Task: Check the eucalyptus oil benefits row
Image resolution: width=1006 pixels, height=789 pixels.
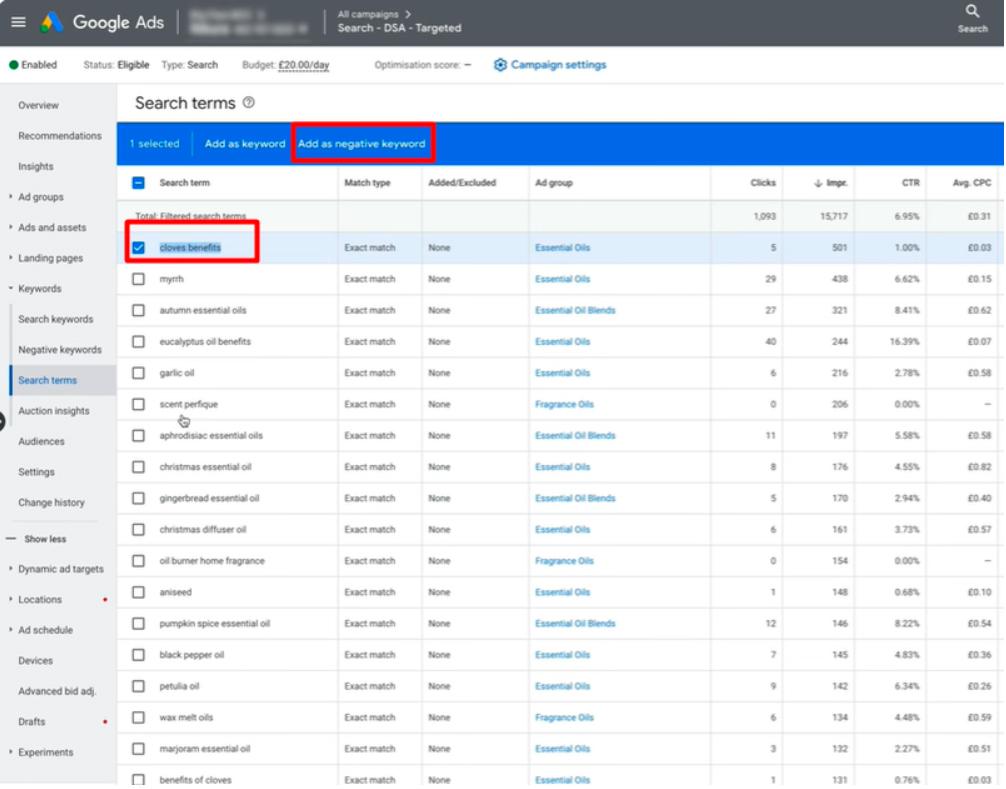Action: tap(139, 342)
